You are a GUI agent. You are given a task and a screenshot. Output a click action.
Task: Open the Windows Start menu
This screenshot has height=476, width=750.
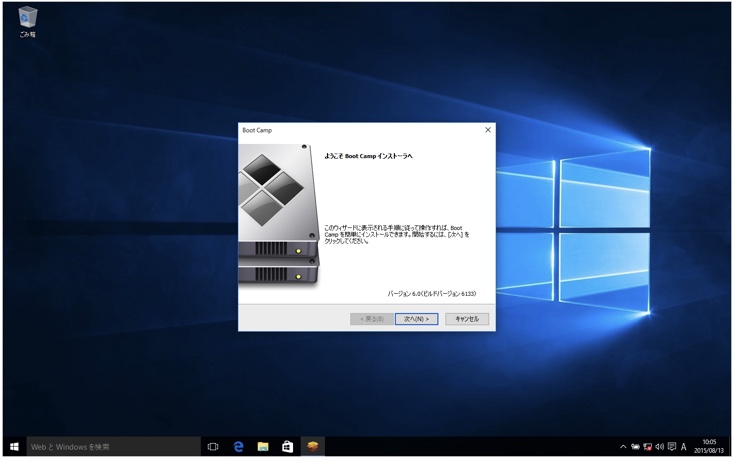(14, 447)
